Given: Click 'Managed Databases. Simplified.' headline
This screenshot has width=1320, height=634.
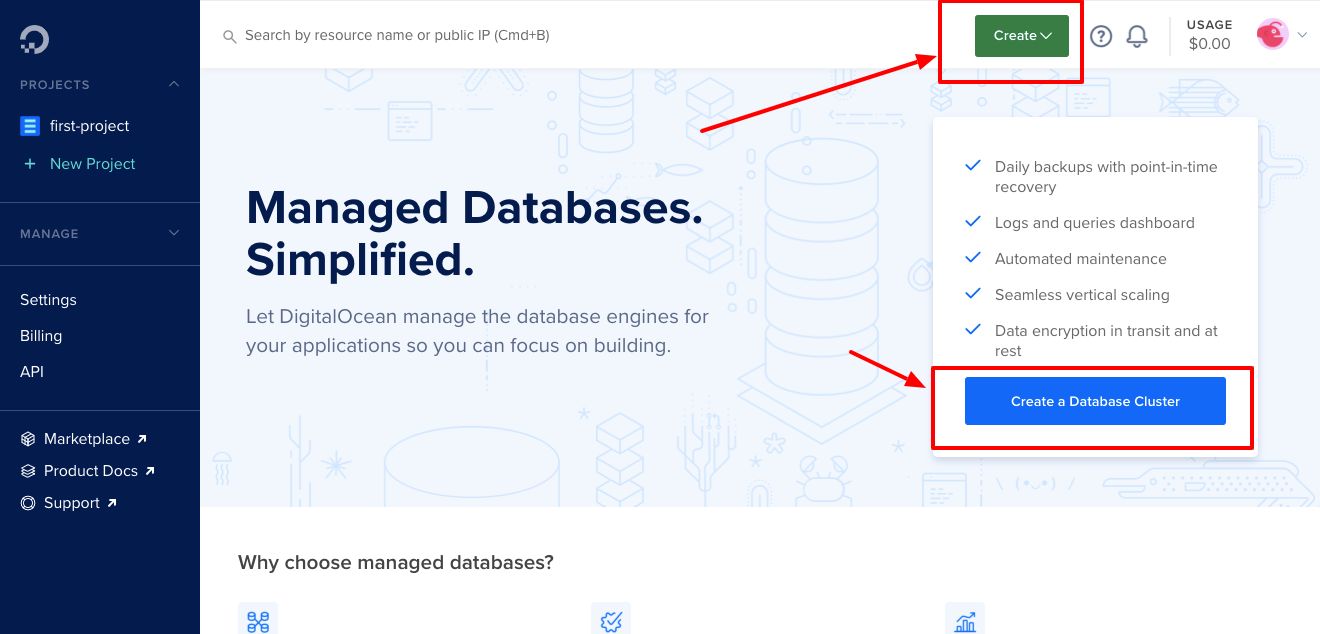Looking at the screenshot, I should 474,233.
